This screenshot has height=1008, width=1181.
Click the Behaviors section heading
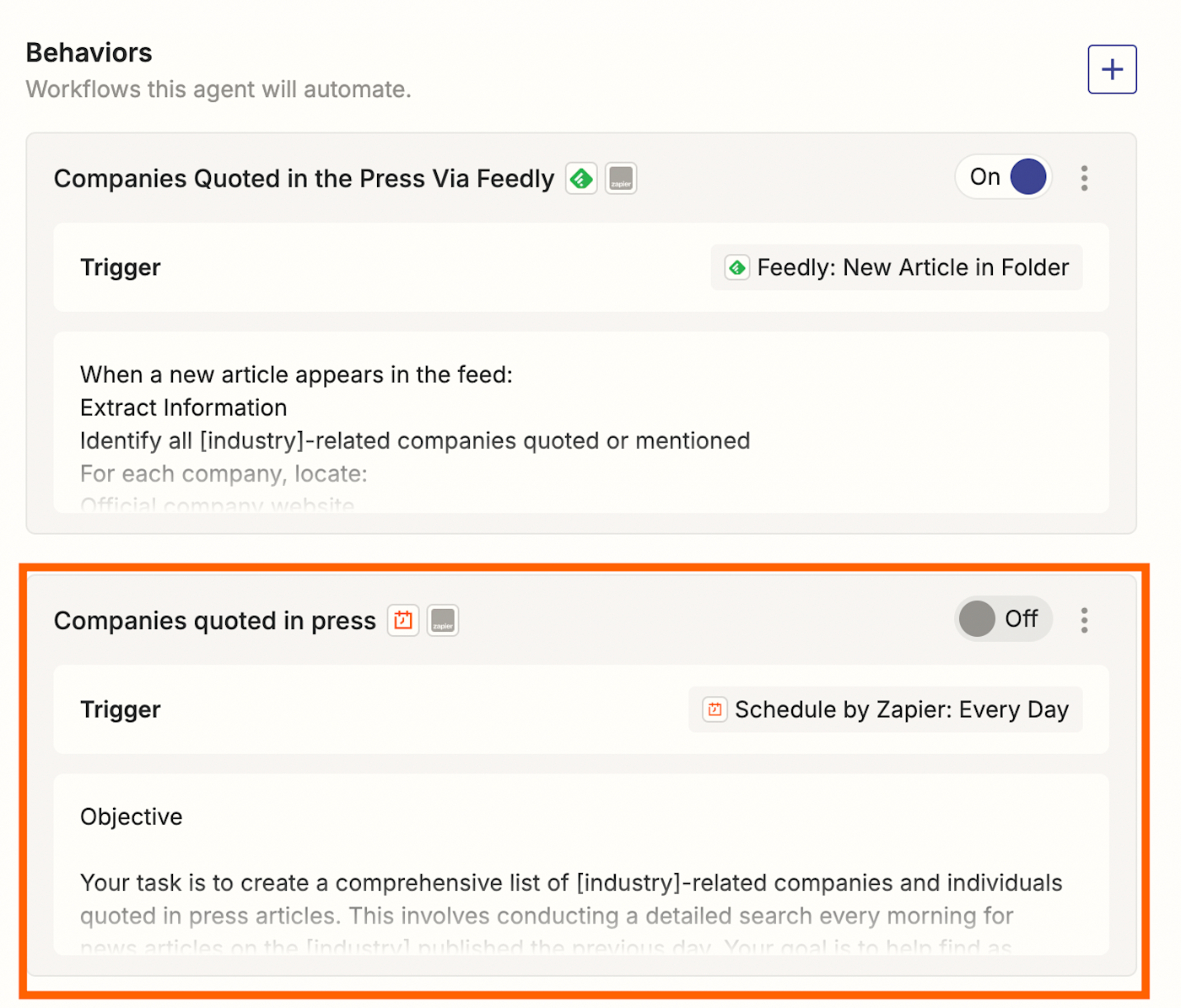click(89, 52)
